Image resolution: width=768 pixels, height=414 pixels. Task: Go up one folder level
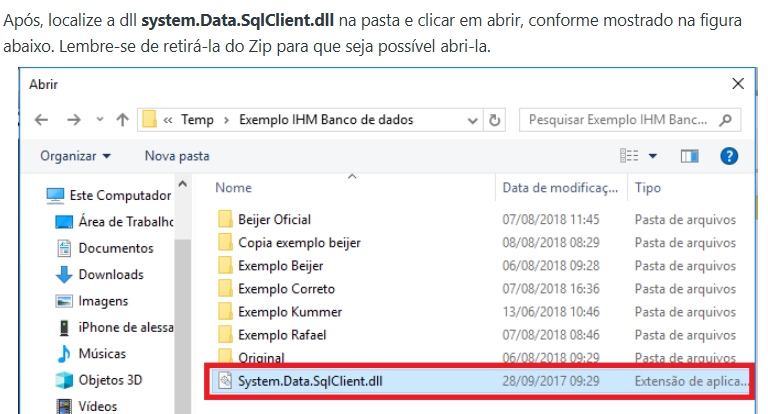point(122,120)
